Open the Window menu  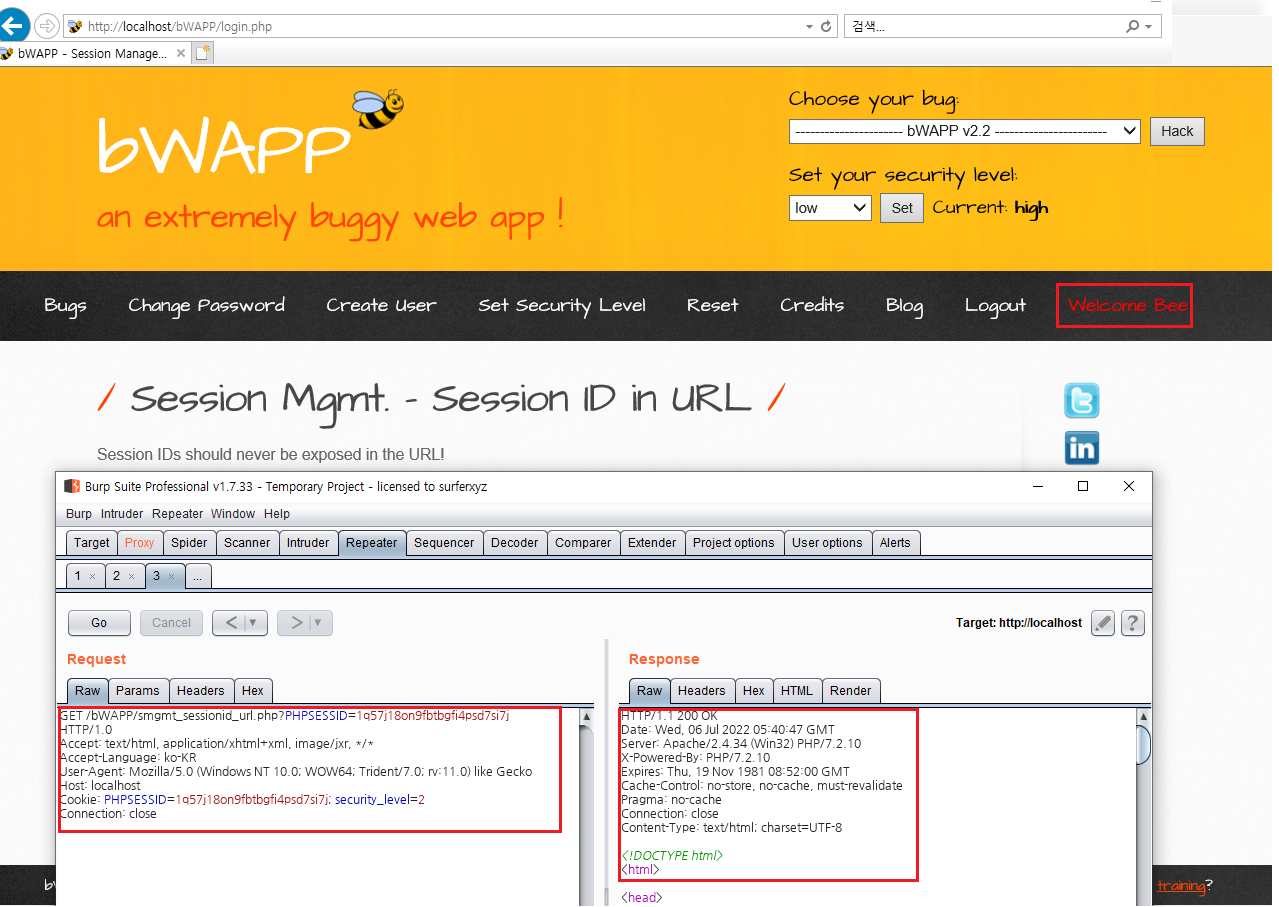point(232,514)
